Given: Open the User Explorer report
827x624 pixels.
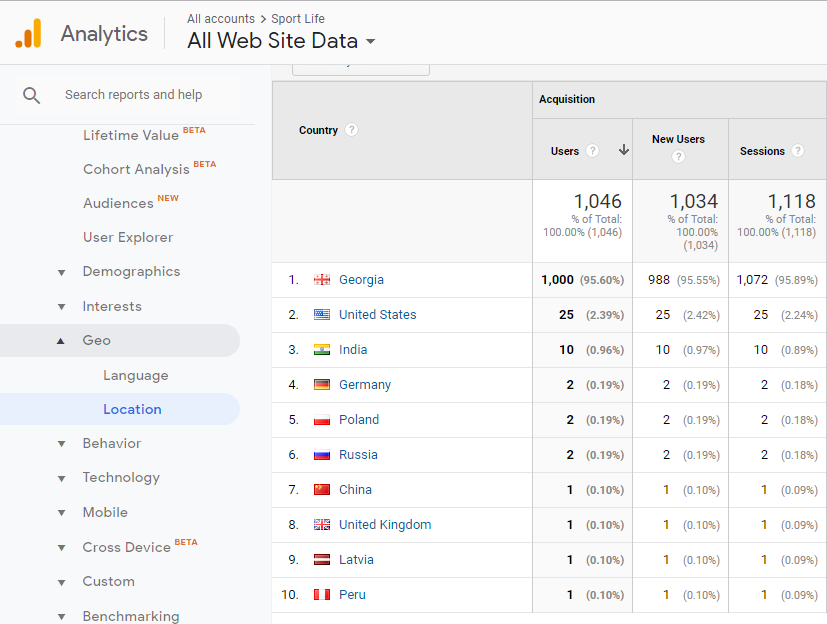Looking at the screenshot, I should coord(128,238).
